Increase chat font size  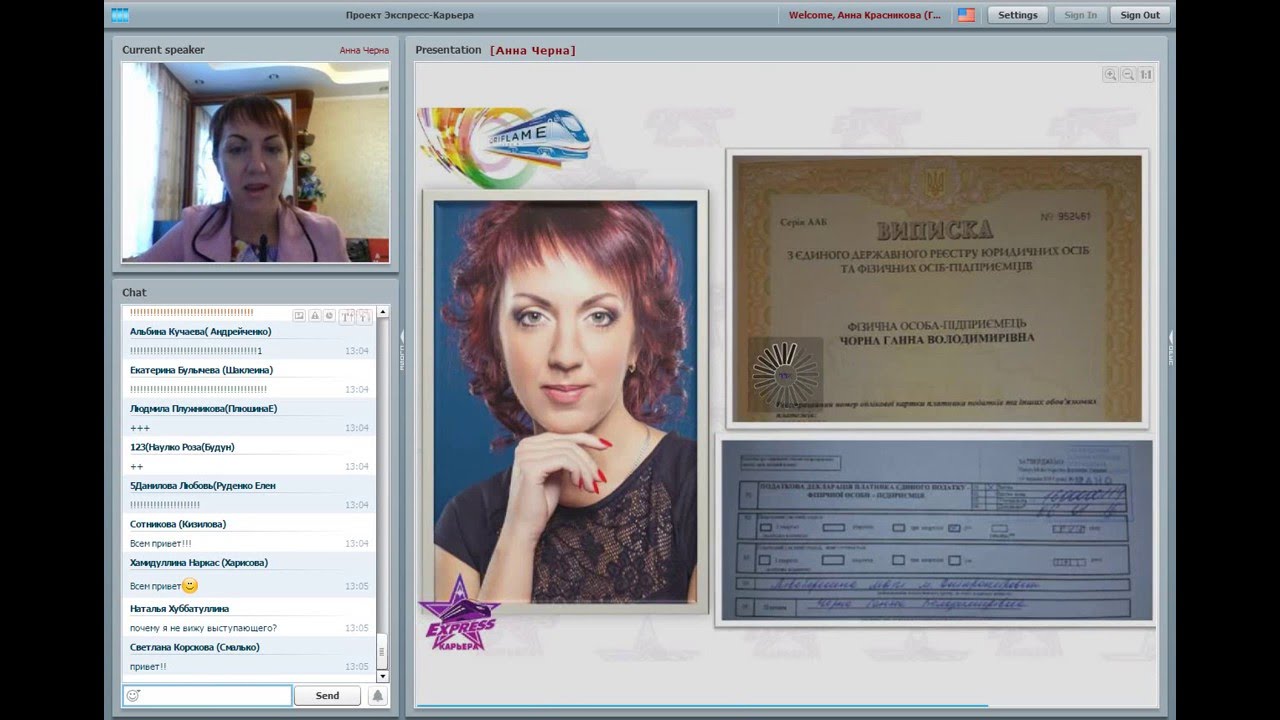346,316
